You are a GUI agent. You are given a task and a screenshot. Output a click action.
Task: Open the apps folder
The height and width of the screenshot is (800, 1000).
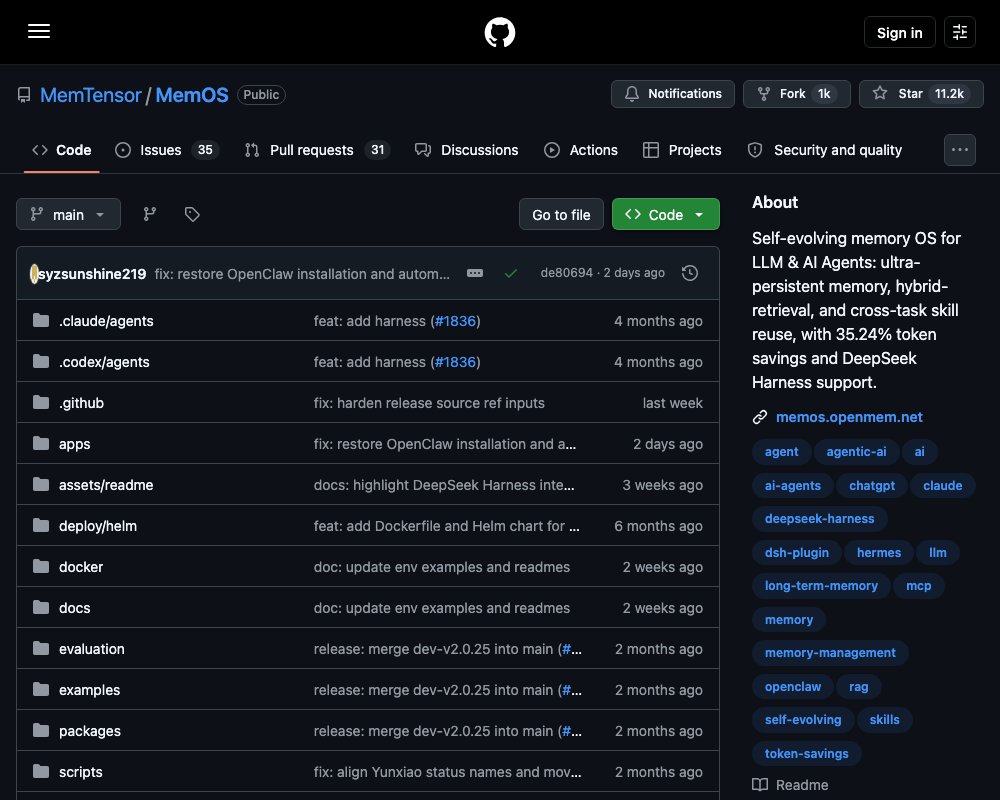pos(74,444)
